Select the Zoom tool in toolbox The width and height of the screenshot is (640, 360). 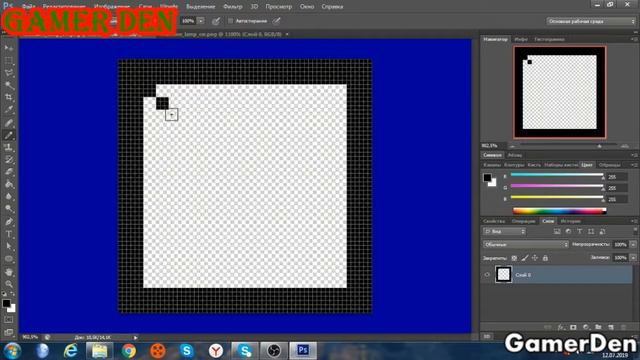[x=9, y=284]
